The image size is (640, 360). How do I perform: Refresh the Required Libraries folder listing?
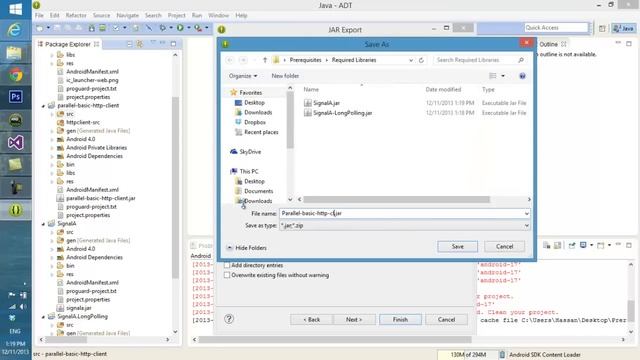[421, 60]
